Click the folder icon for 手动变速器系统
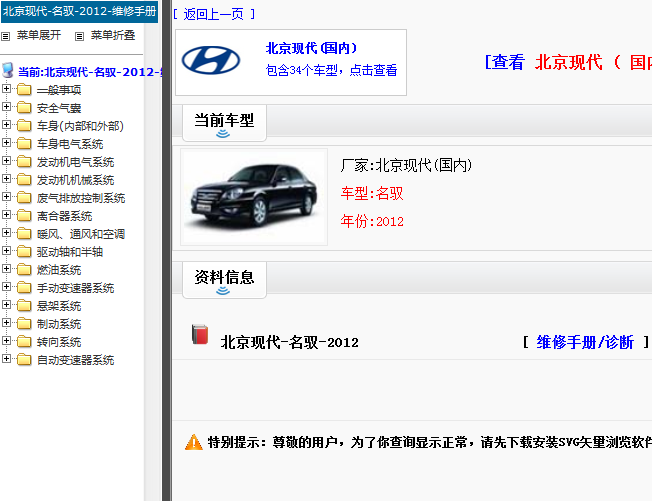Screen dimensions: 652x501 (x=24, y=288)
